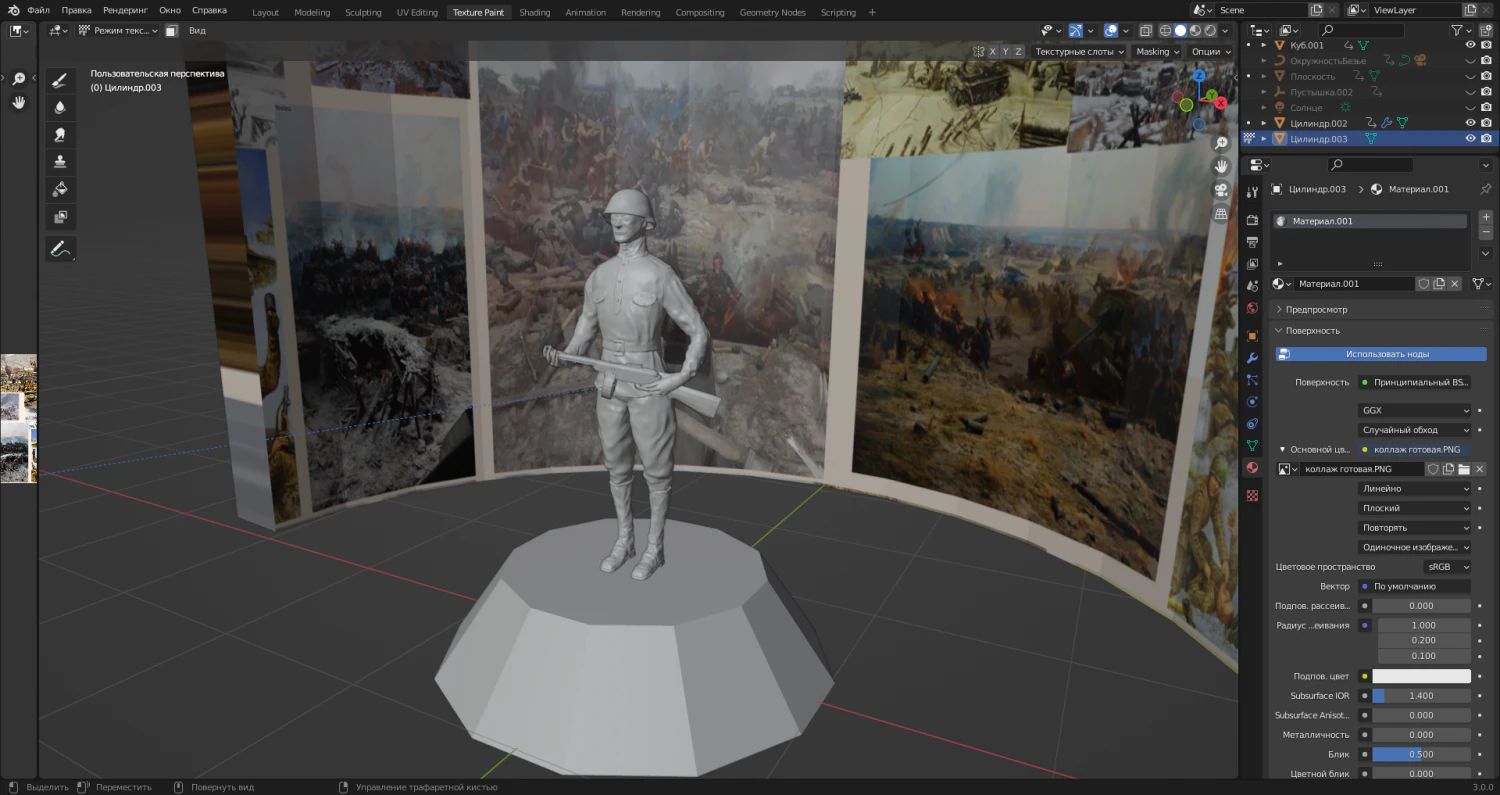The height and width of the screenshot is (795, 1500).
Task: Open the View Layer properties tab
Action: point(1252,264)
